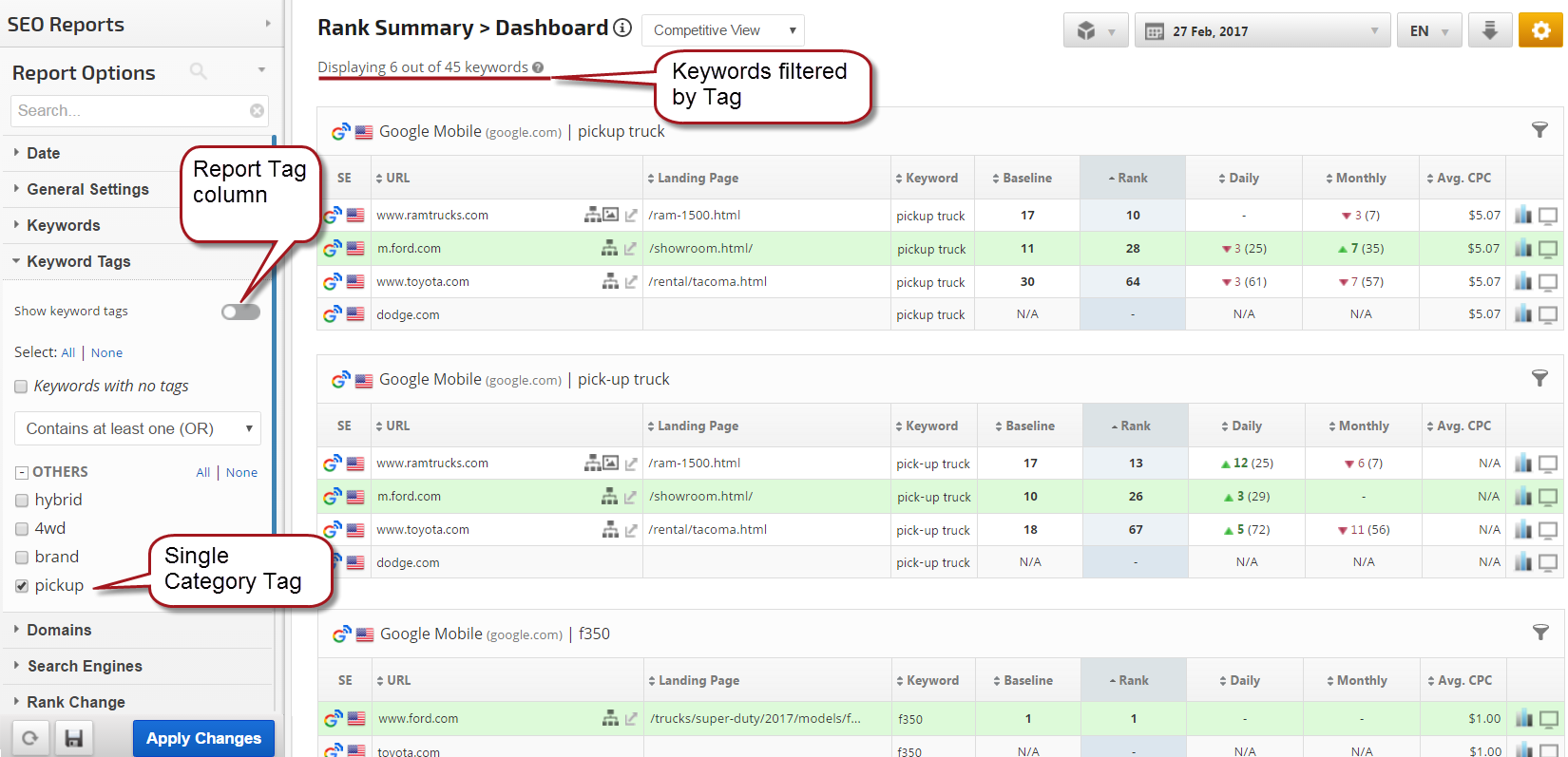Enable Keywords with no tags checkbox
1568x757 pixels.
click(x=21, y=387)
